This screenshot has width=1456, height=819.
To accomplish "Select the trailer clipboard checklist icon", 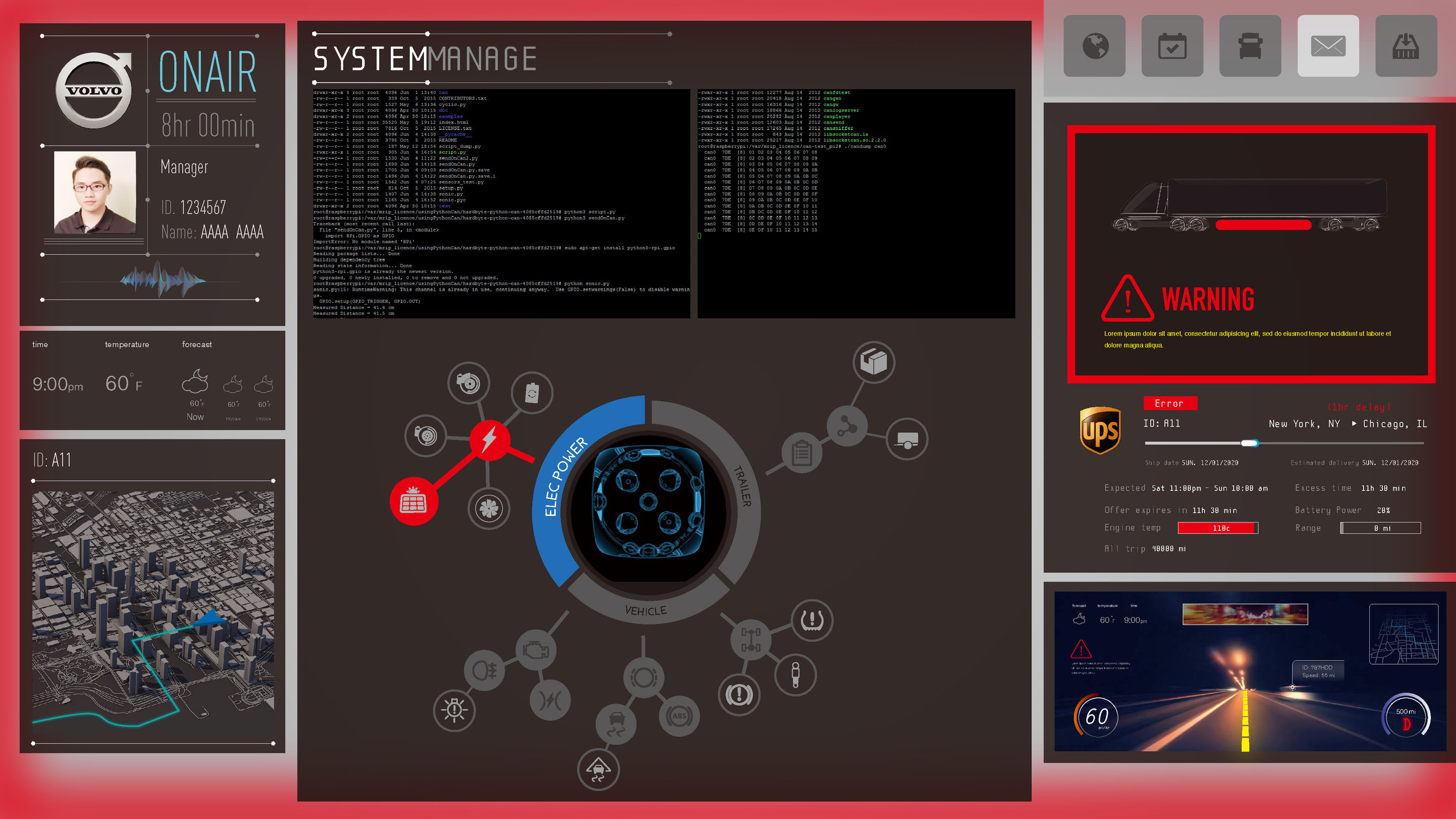I will 802,453.
